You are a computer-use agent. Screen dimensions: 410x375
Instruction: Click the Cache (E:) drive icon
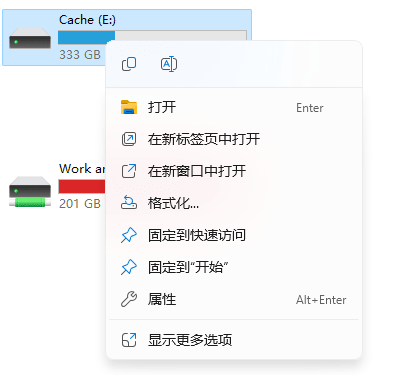(30, 38)
